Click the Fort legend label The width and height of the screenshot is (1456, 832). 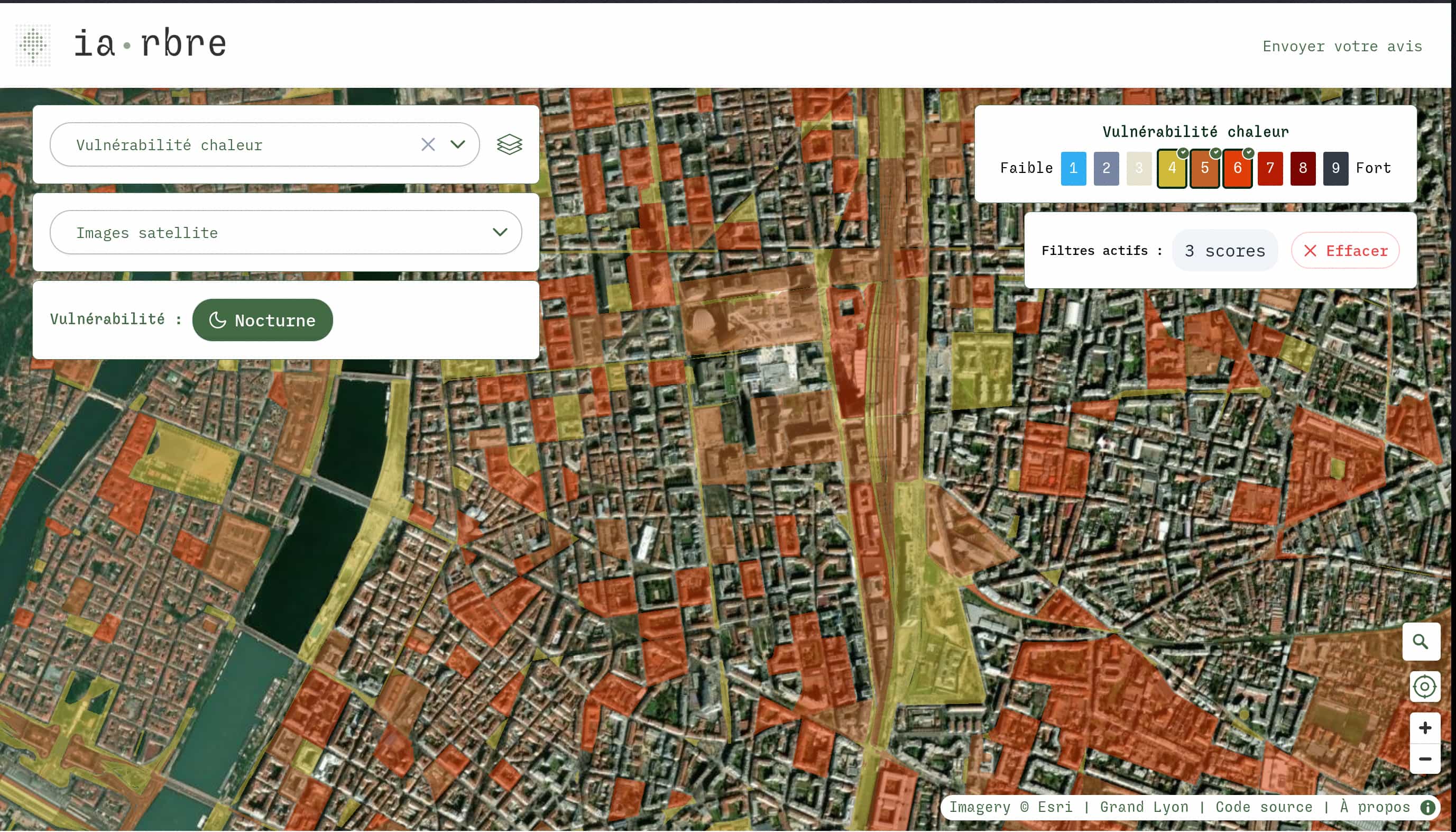1373,168
